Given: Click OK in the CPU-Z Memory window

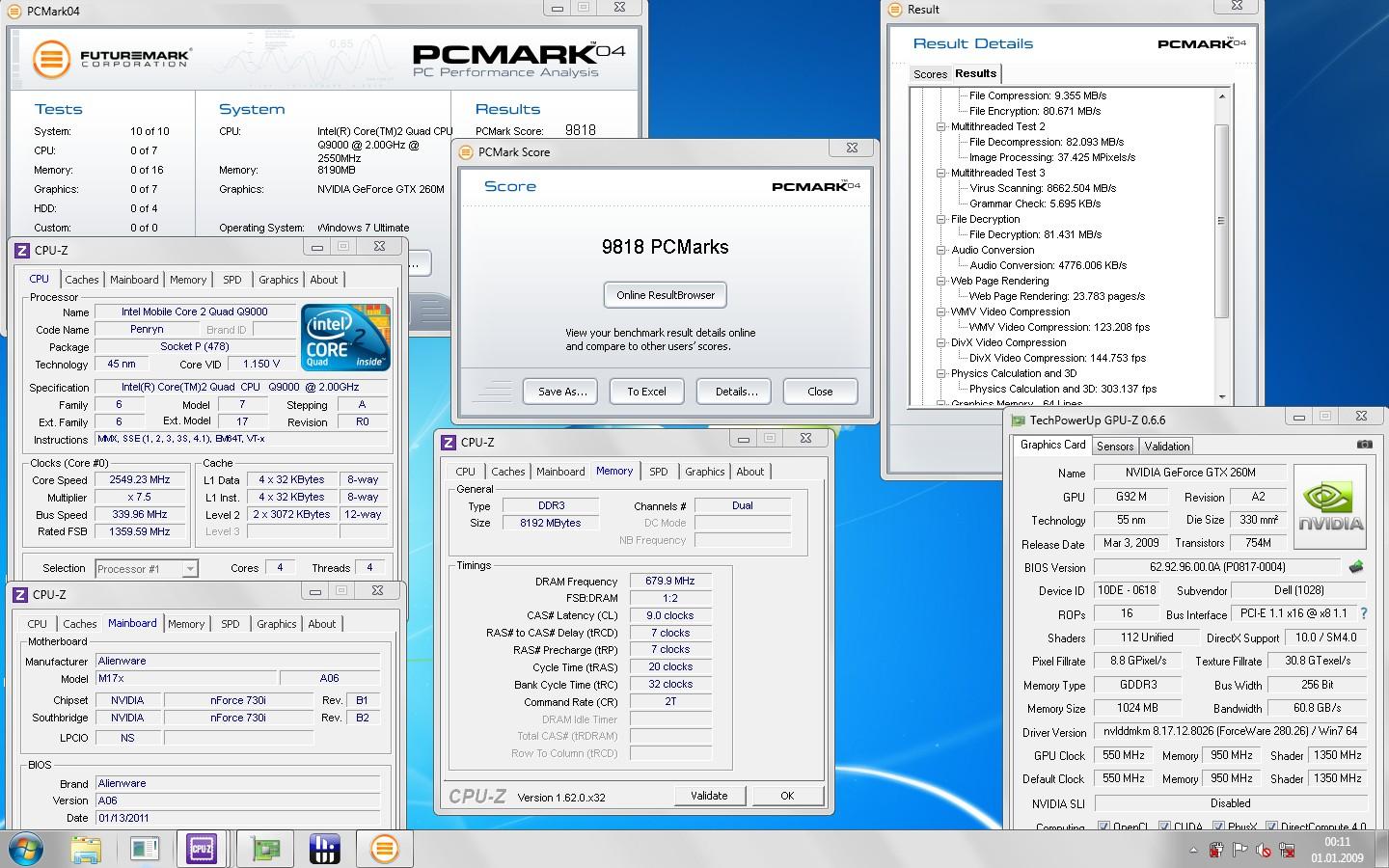Looking at the screenshot, I should click(787, 796).
